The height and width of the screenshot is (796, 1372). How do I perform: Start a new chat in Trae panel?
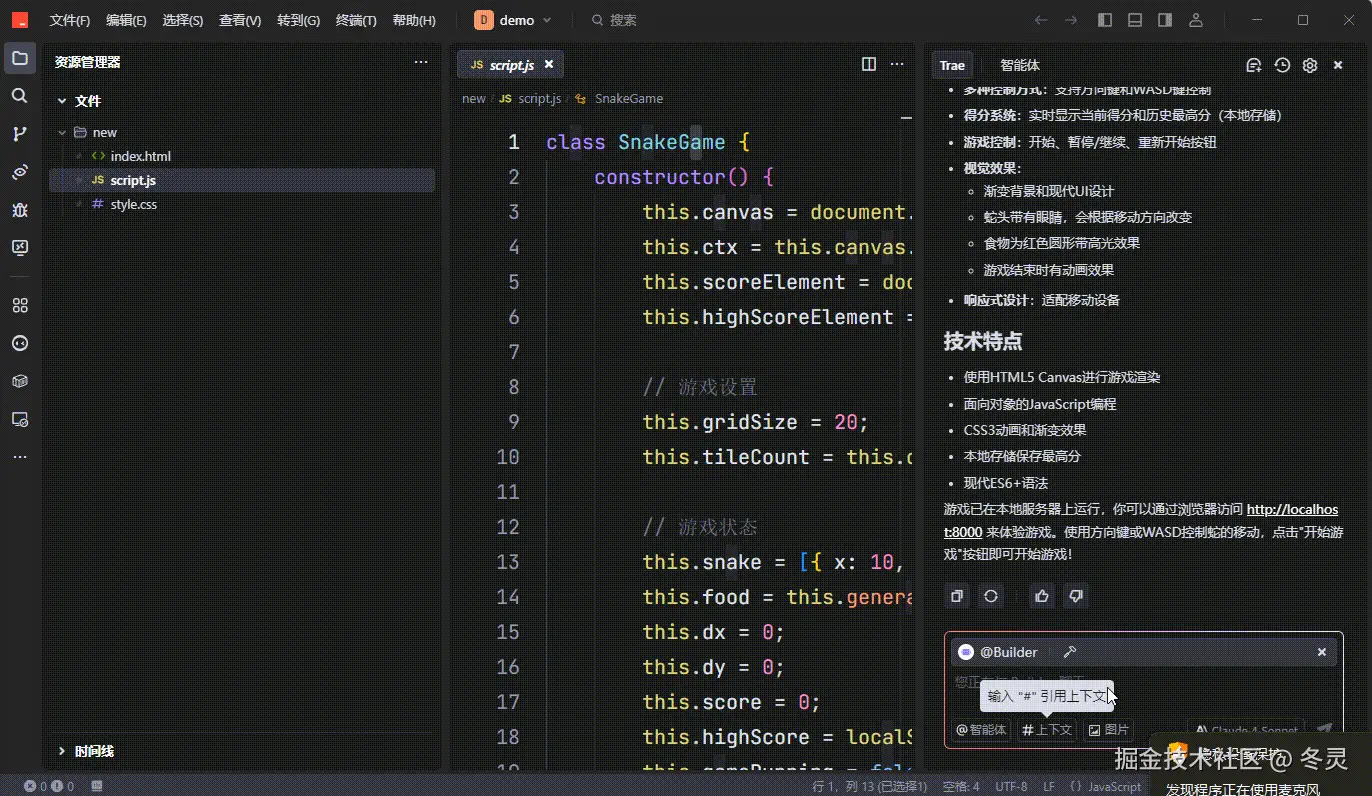1254,65
